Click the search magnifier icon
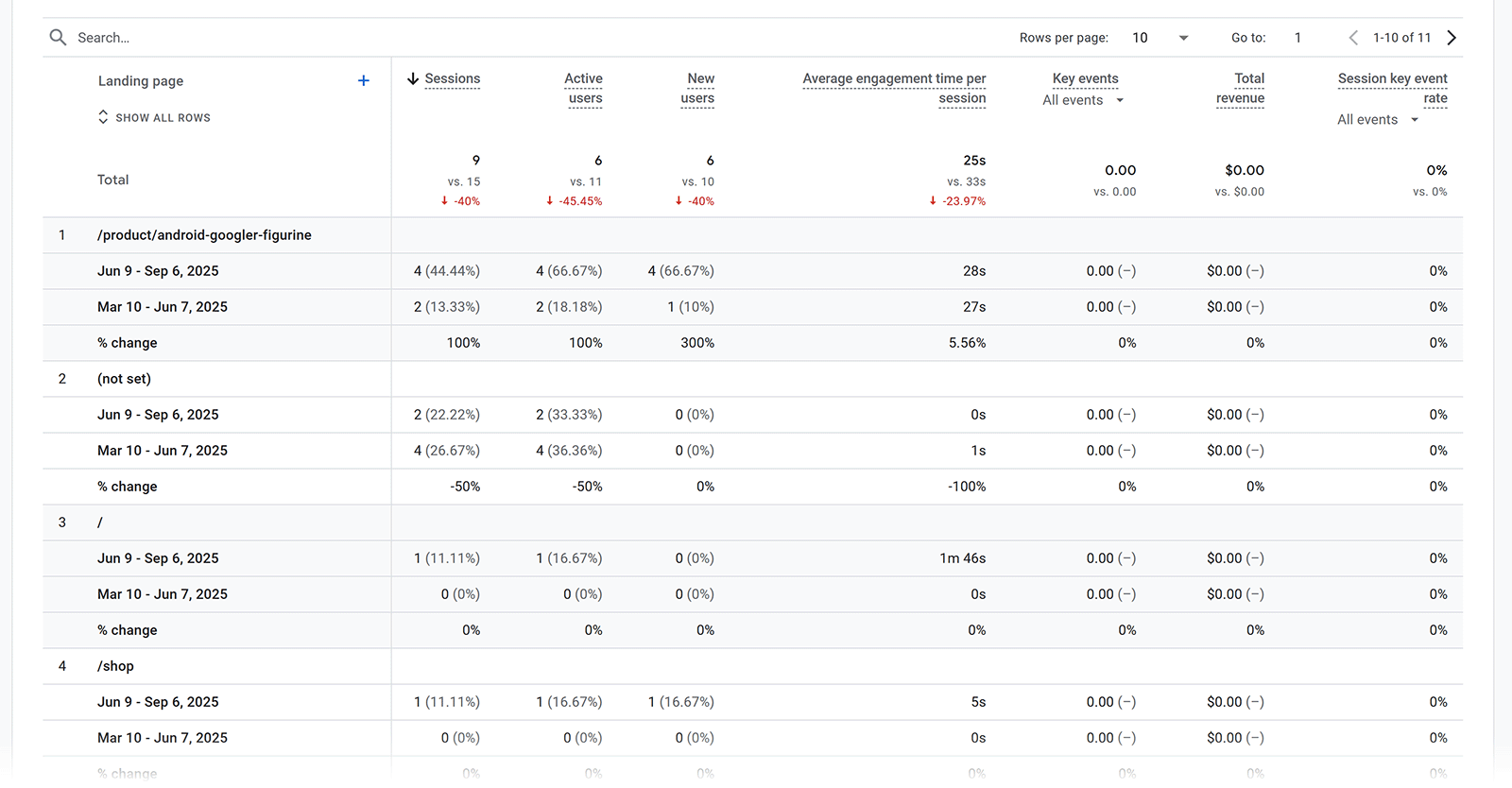This screenshot has height=788, width=1512. click(x=58, y=38)
